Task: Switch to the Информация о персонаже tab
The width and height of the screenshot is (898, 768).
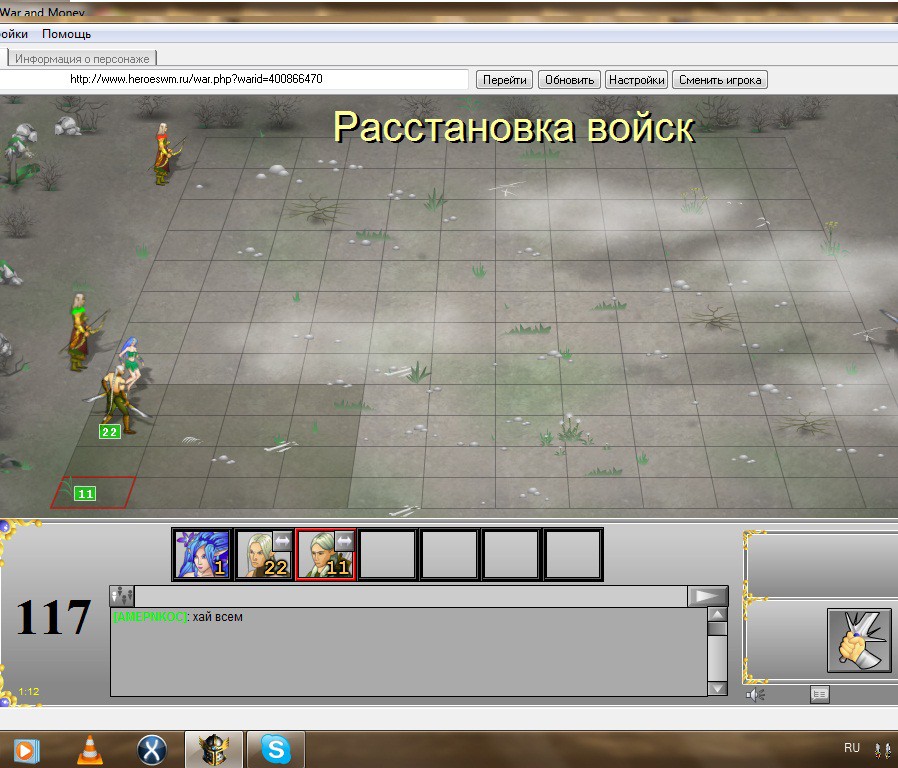Action: click(x=82, y=58)
